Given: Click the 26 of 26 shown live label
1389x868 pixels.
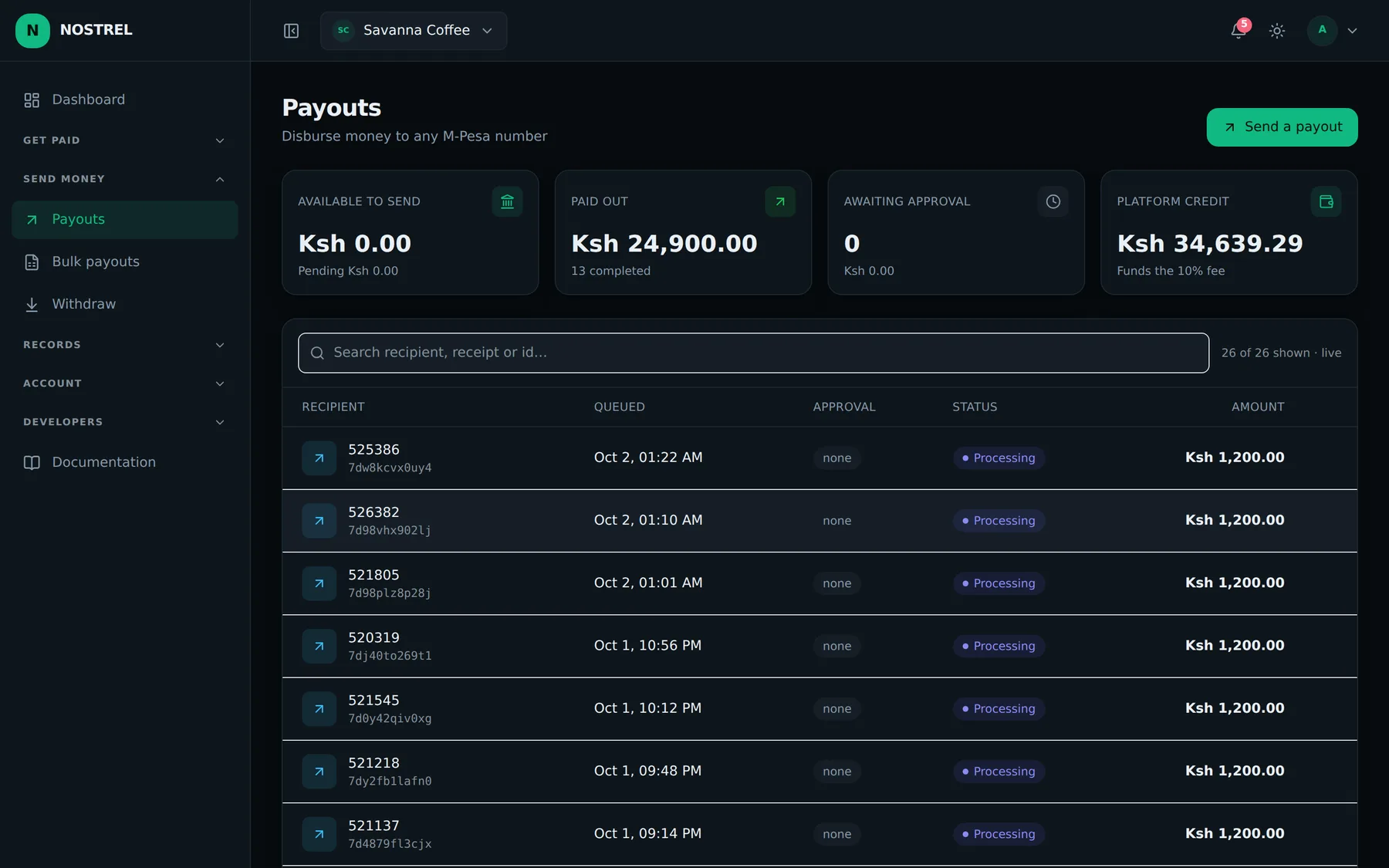Looking at the screenshot, I should click(x=1281, y=353).
